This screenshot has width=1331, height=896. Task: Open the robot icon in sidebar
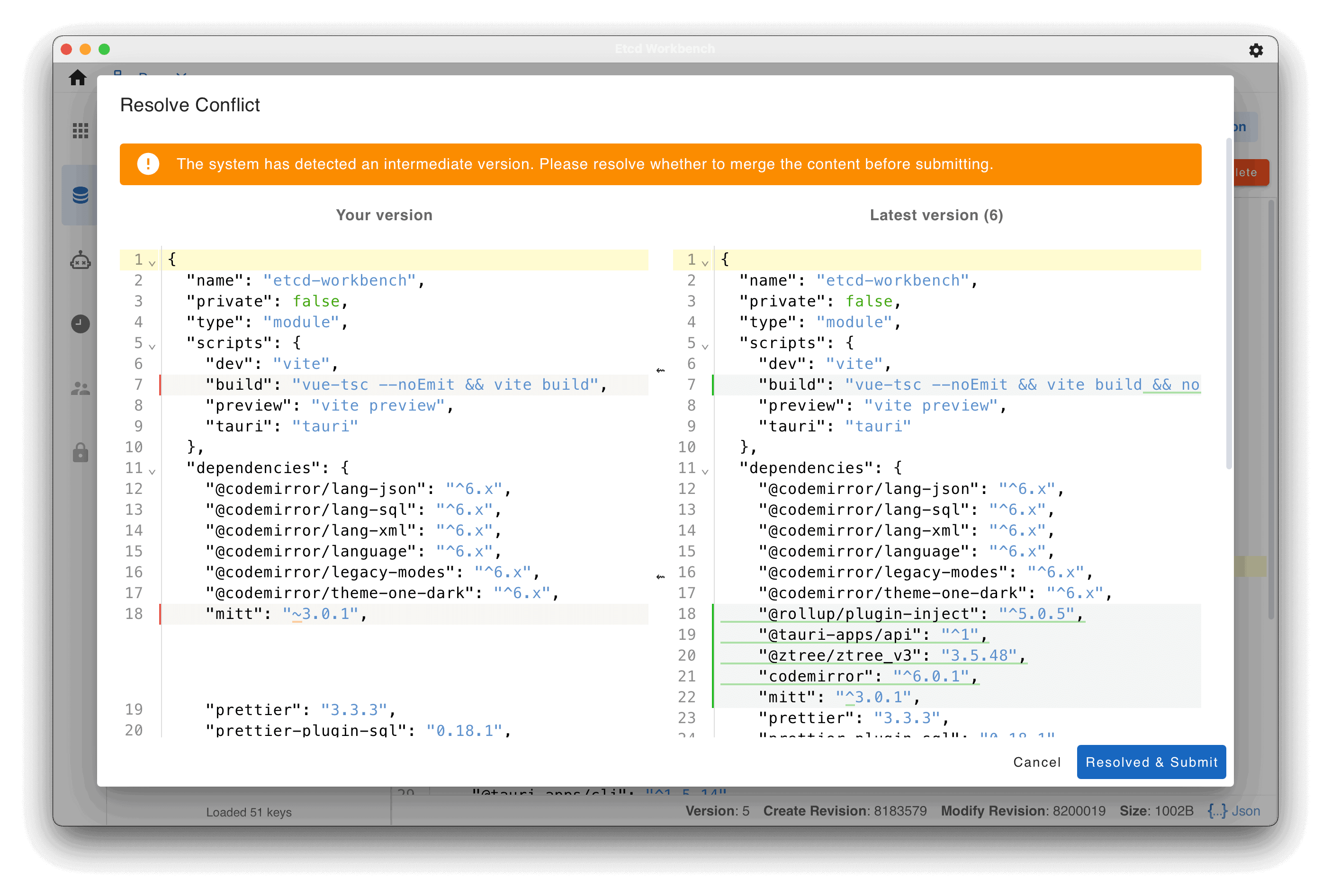coord(81,260)
